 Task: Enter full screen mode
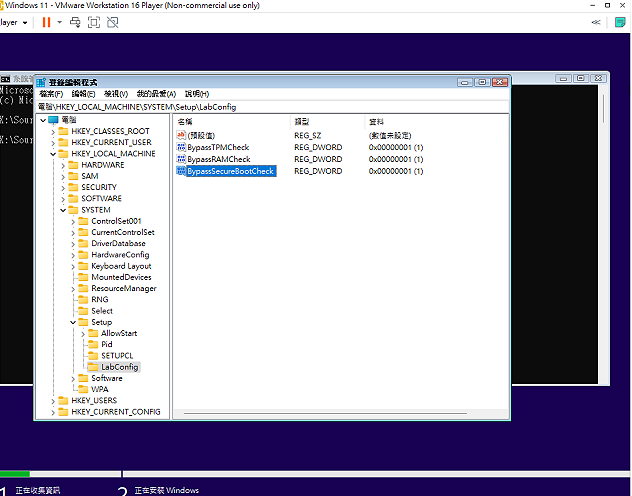click(x=94, y=22)
